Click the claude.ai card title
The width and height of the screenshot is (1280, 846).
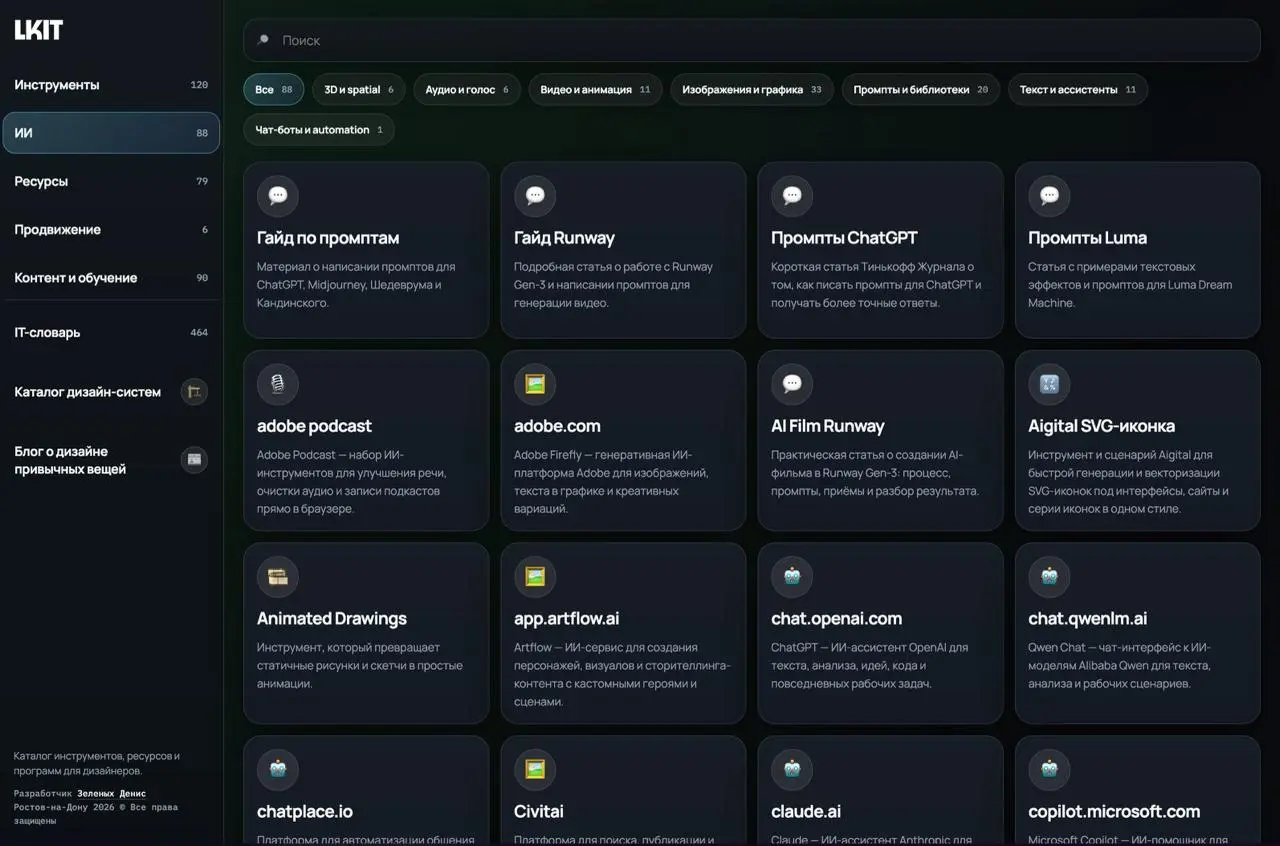click(806, 812)
